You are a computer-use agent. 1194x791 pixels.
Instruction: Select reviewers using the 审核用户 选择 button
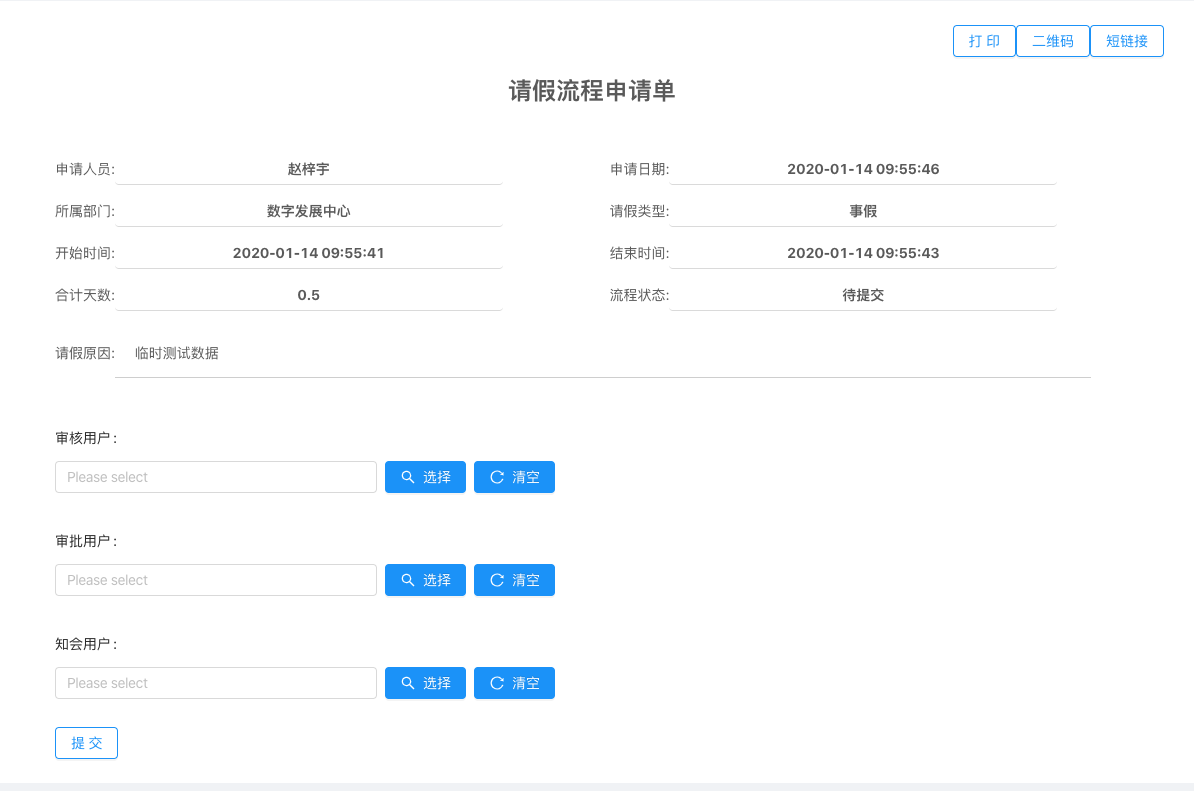(x=425, y=477)
